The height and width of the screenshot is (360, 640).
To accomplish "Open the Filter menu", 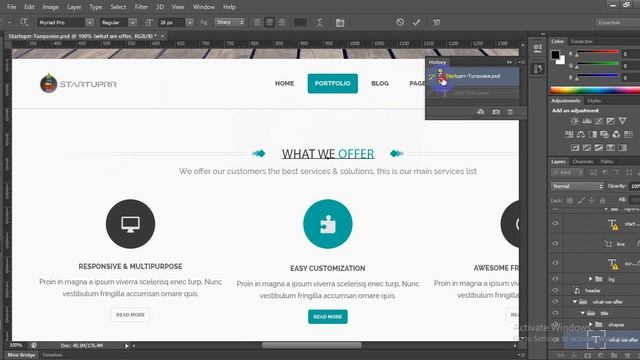I will click(141, 7).
